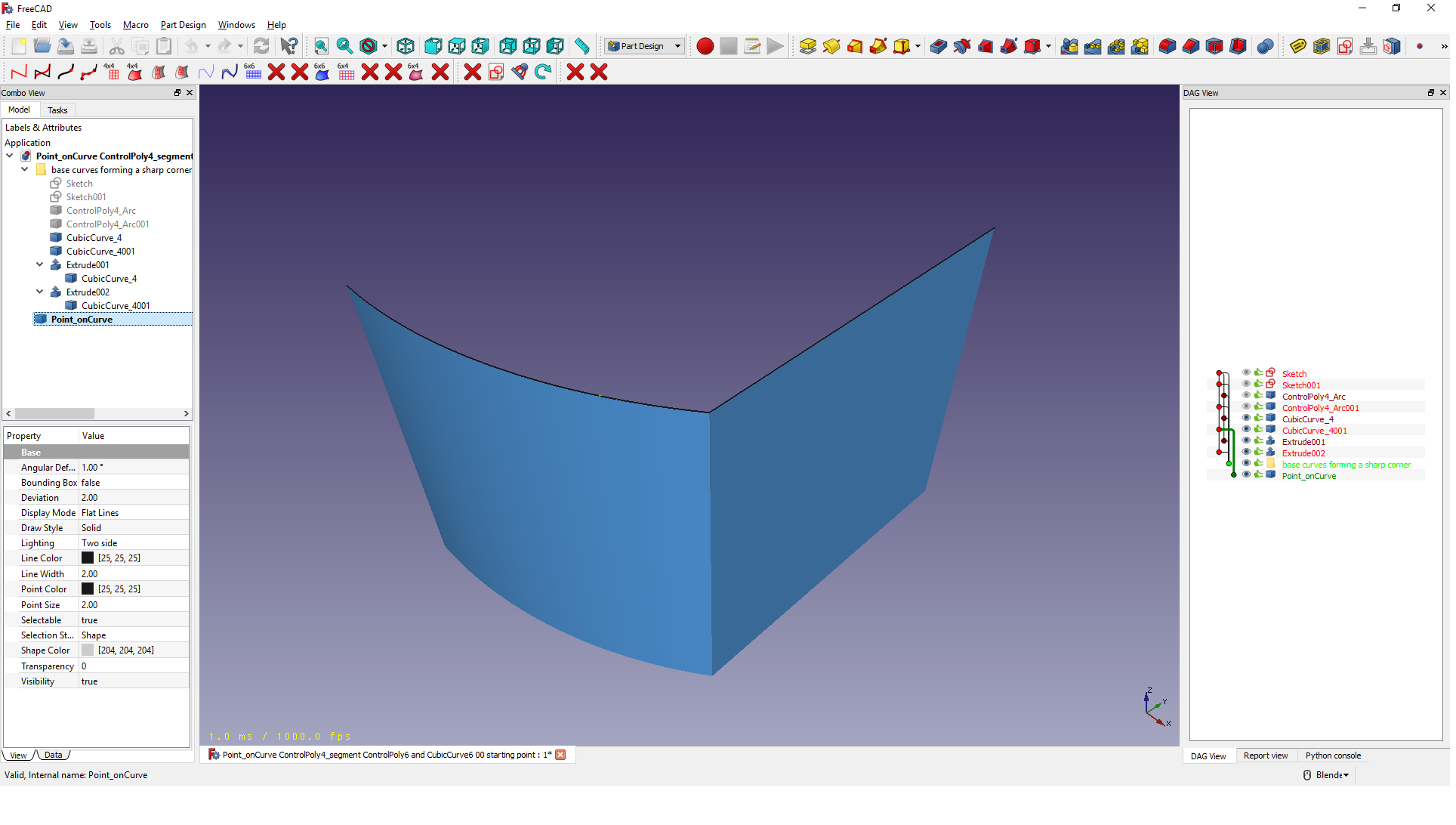Collapse the Extrude001 tree node

40,265
